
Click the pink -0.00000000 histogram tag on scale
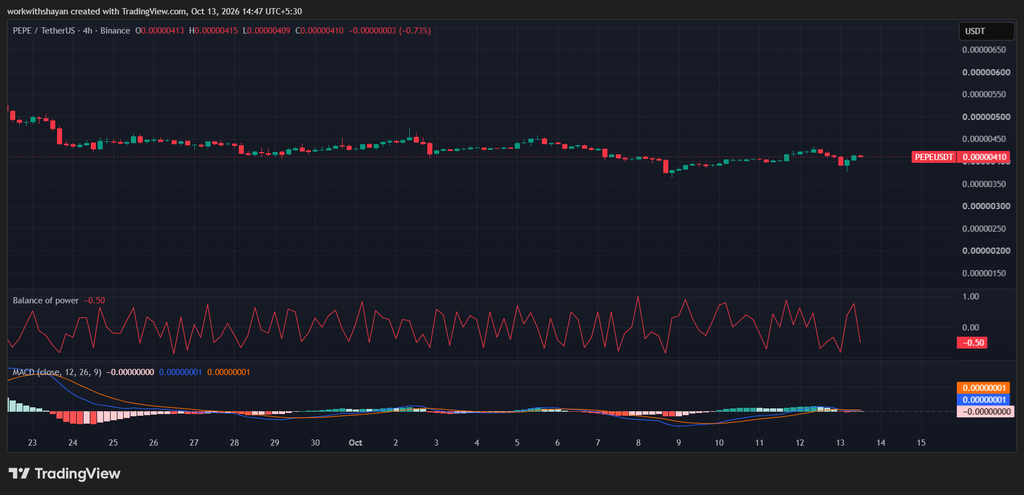(985, 411)
